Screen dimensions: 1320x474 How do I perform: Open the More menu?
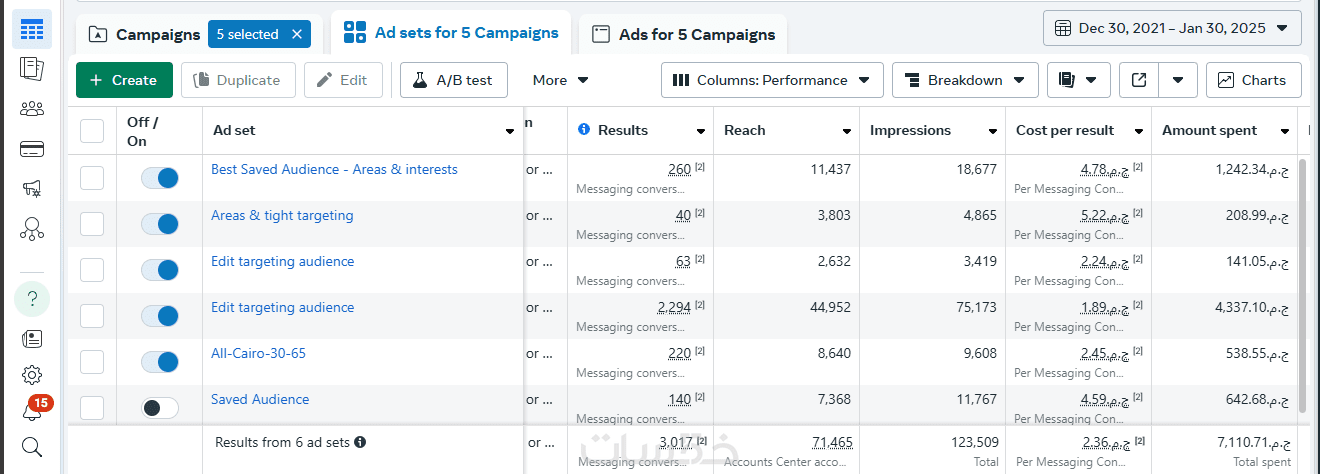point(561,80)
